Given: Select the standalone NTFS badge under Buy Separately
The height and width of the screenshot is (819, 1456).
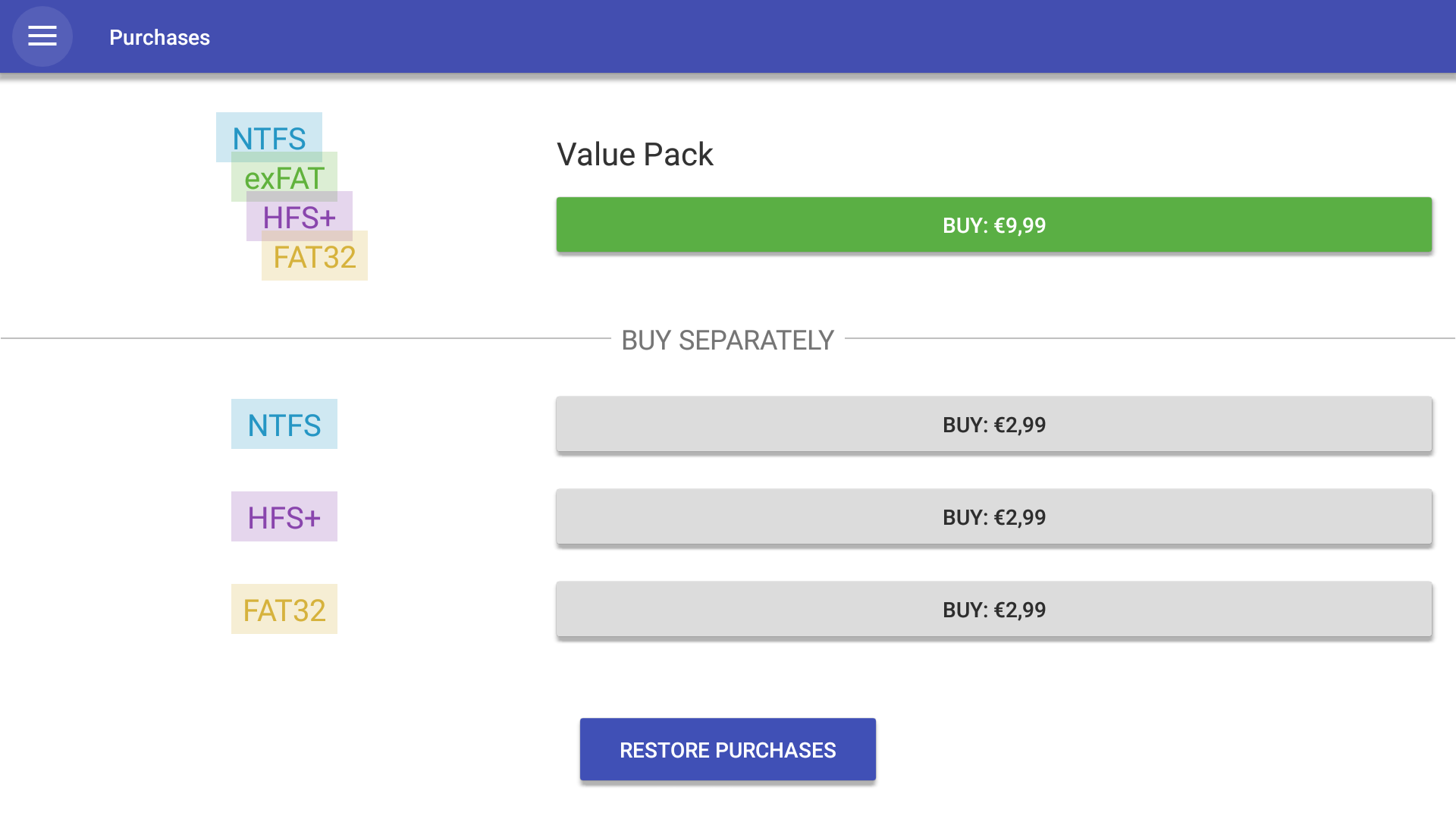Looking at the screenshot, I should [x=284, y=425].
